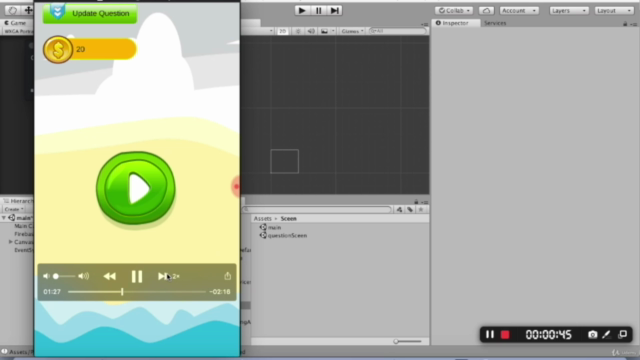The height and width of the screenshot is (360, 640).
Task: Click Sceen in the Project breadcrumb
Action: 289,219
